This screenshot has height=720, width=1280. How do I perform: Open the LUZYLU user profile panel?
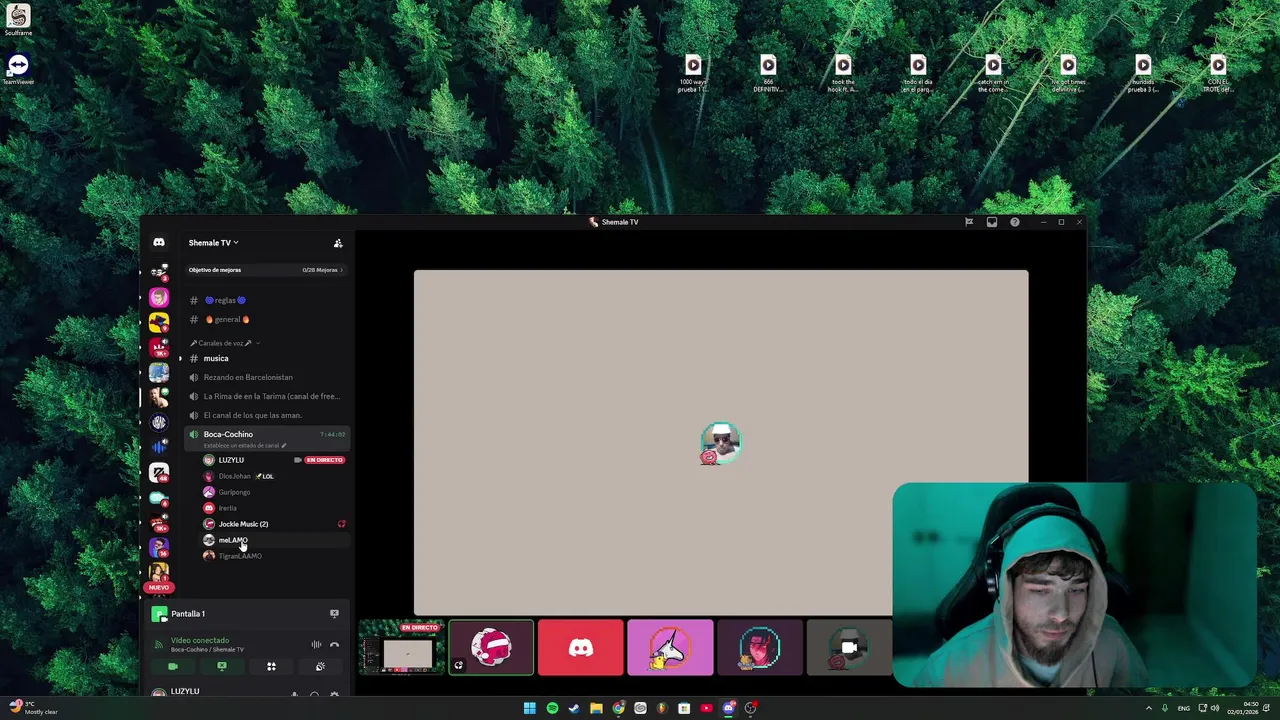pos(185,691)
